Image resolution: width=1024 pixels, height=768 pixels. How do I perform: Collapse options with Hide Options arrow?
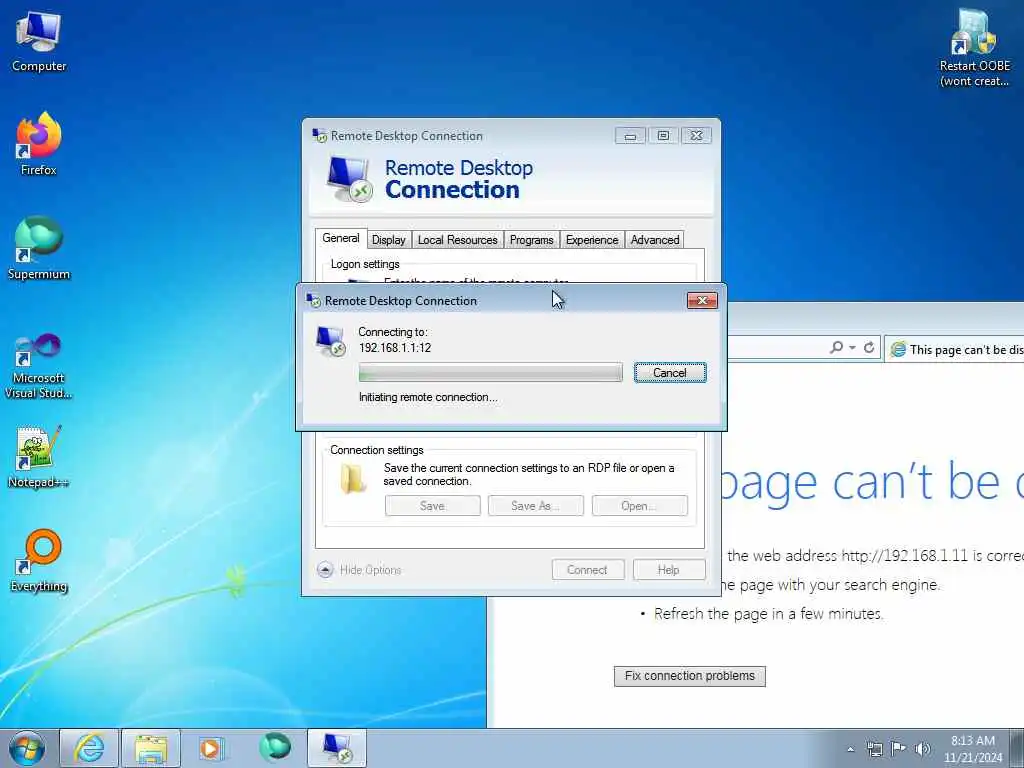325,569
